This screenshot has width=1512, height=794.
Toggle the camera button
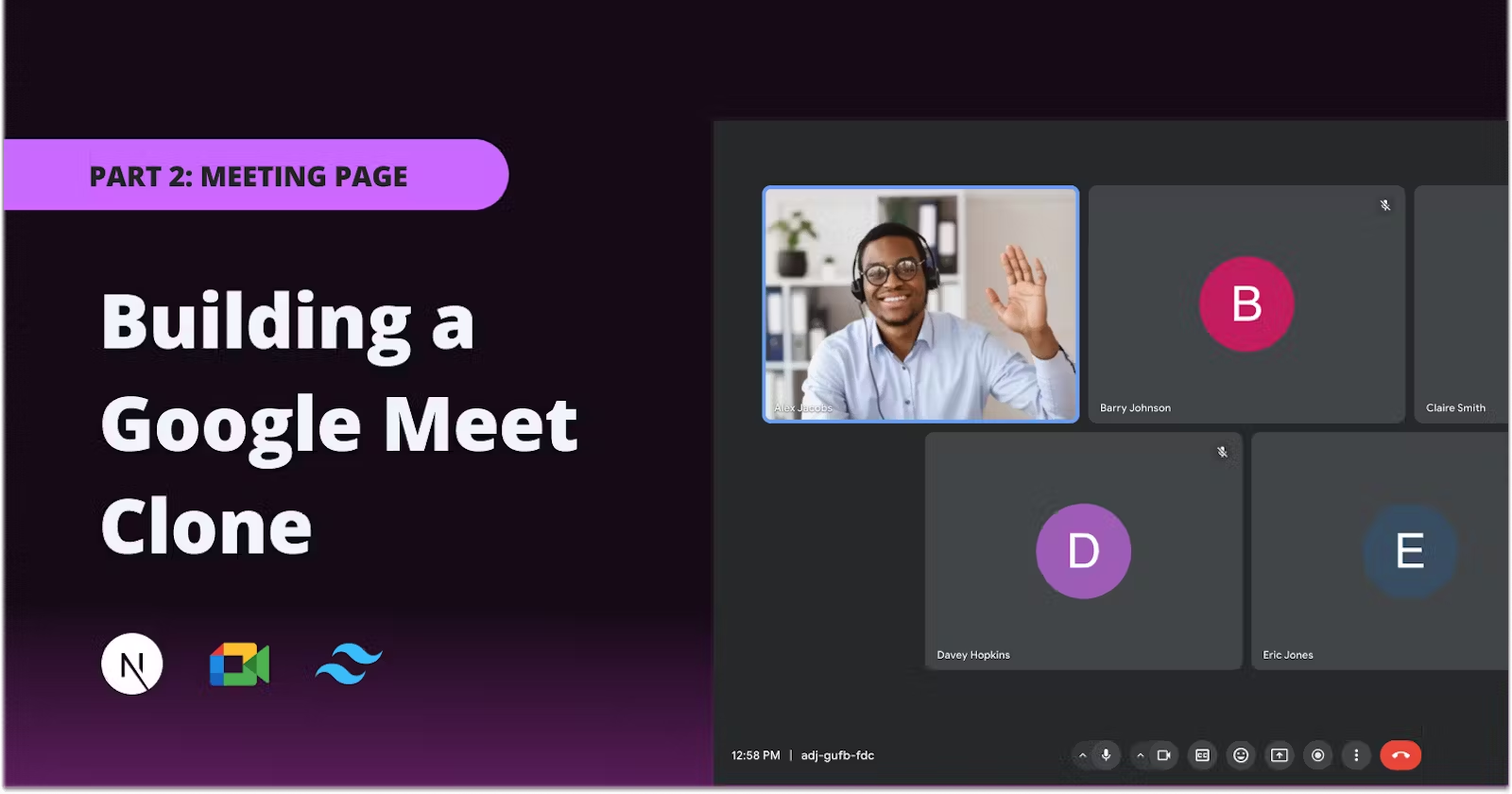(1164, 755)
